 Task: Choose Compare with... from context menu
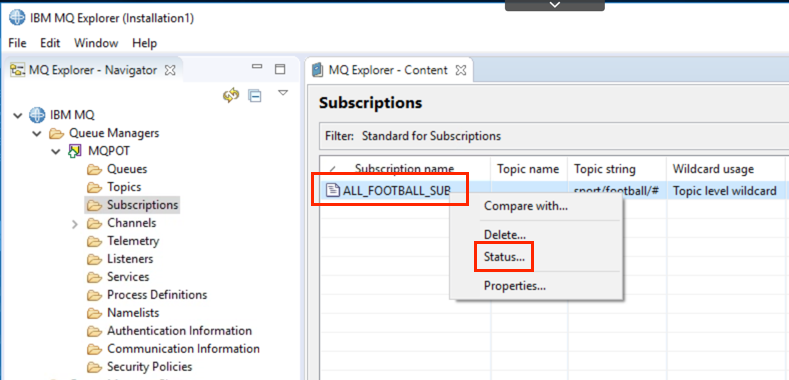click(526, 206)
